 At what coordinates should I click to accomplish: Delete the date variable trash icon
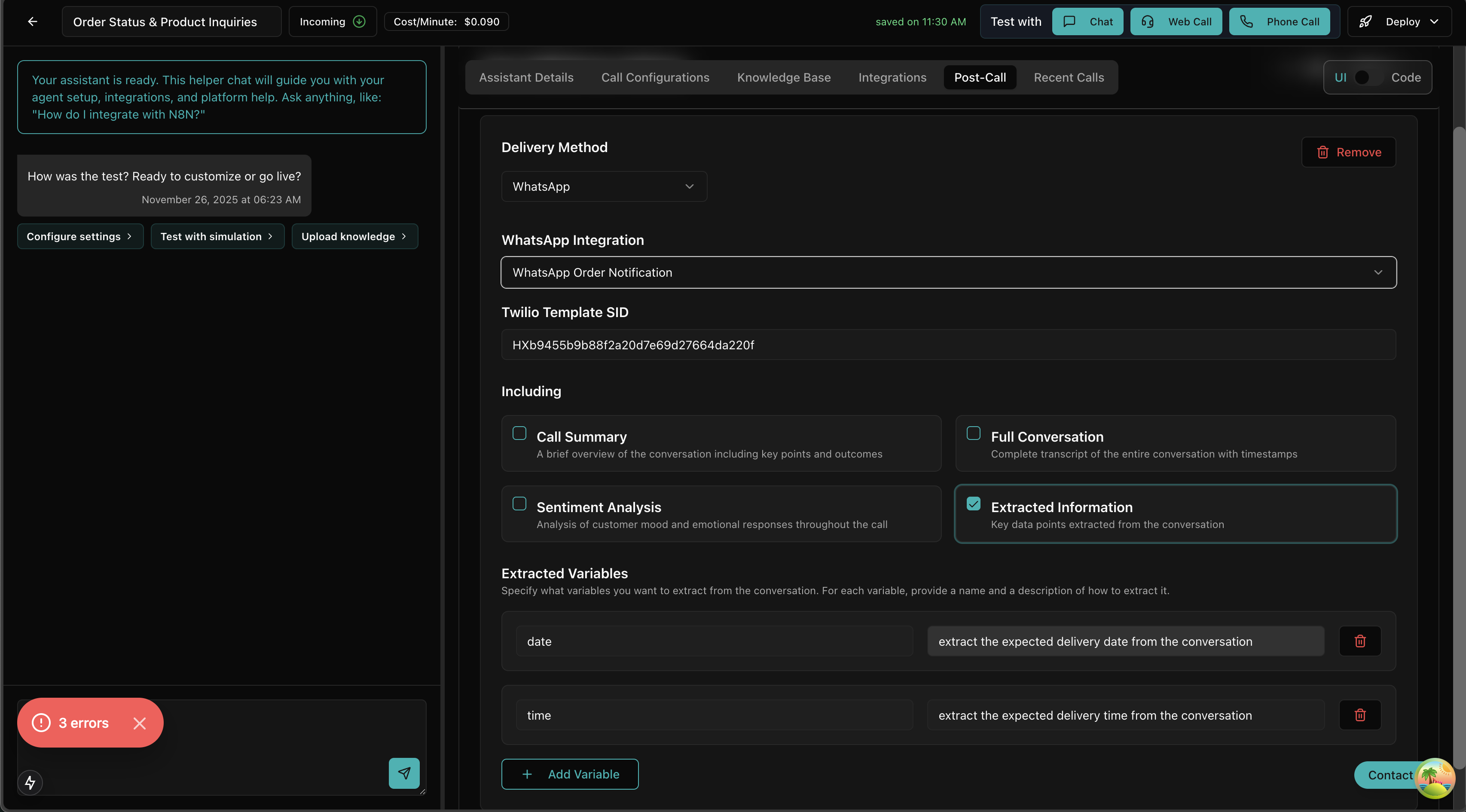click(1360, 641)
